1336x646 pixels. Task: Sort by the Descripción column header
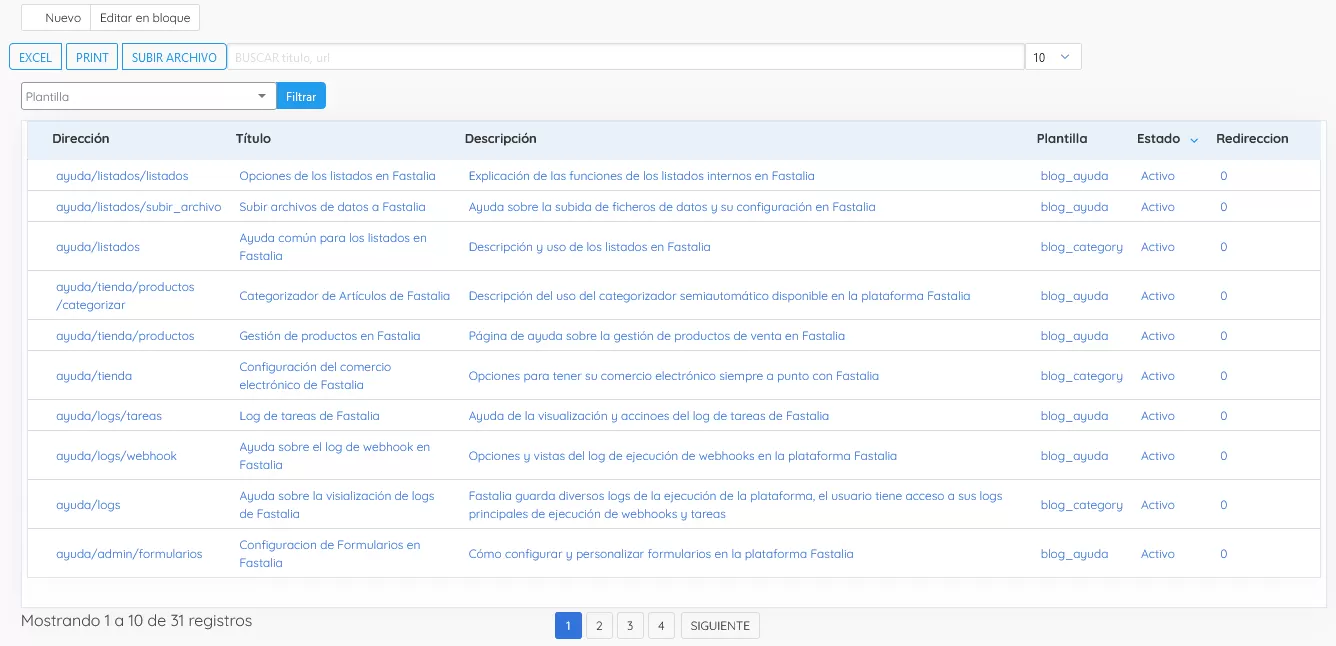coord(501,139)
